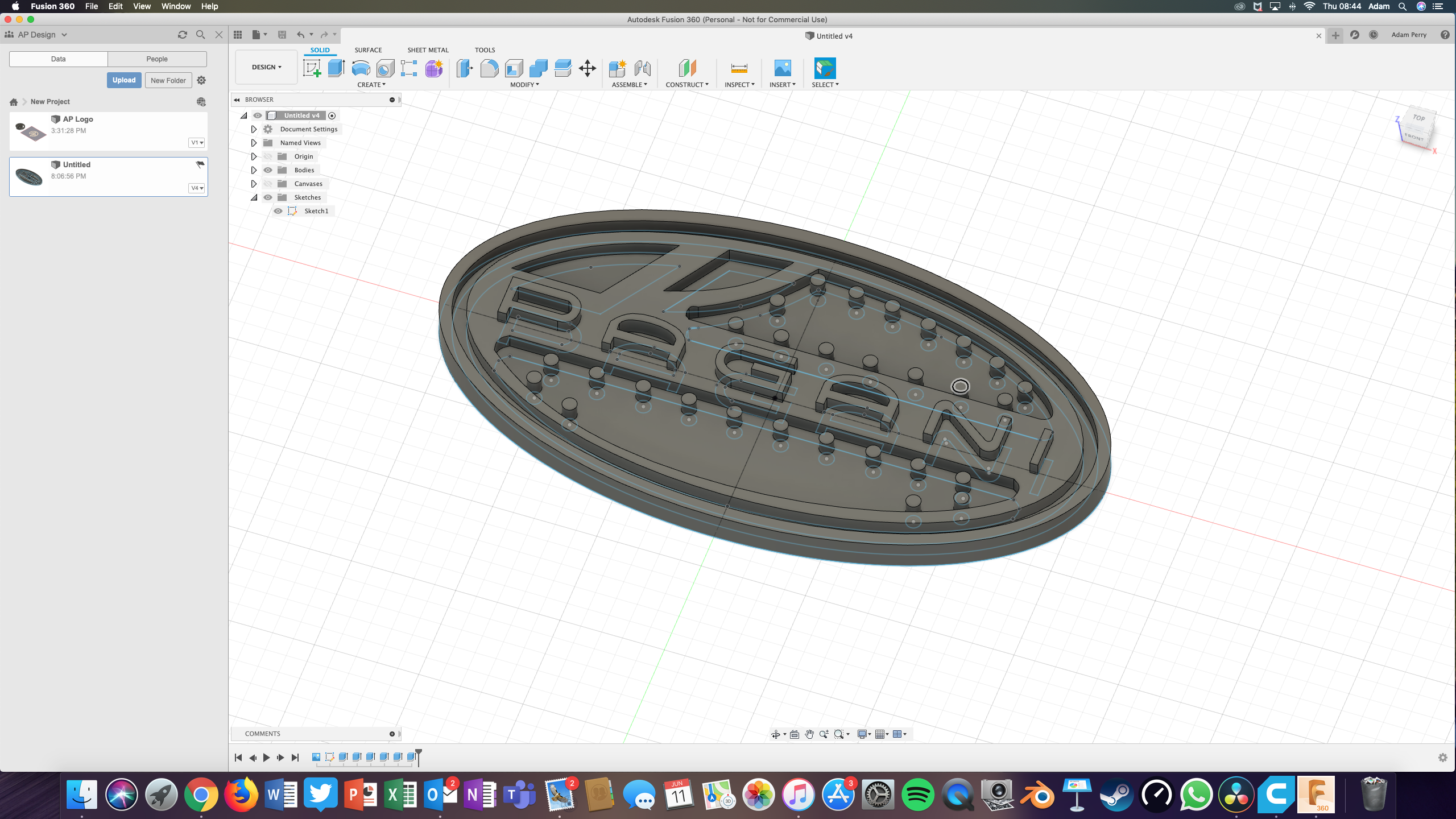Hide the Bodies folder
This screenshot has height=819, width=1456.
pyautogui.click(x=268, y=170)
